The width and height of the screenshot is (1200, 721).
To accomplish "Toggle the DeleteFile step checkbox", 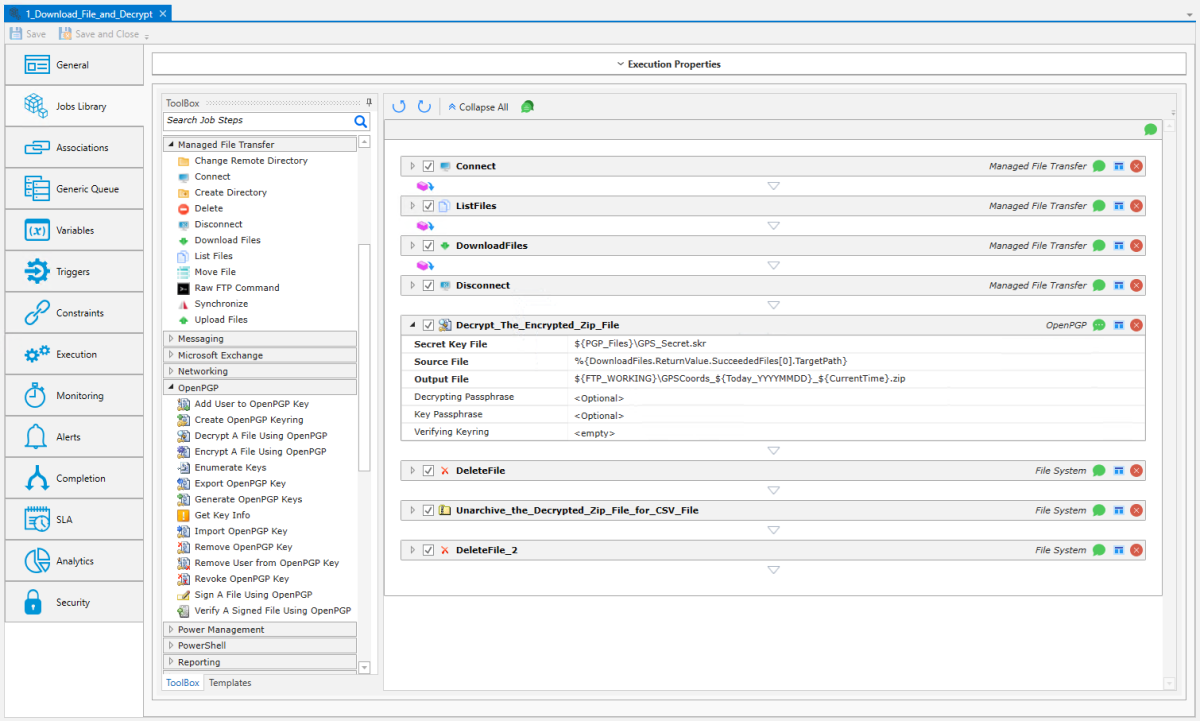I will pyautogui.click(x=428, y=470).
